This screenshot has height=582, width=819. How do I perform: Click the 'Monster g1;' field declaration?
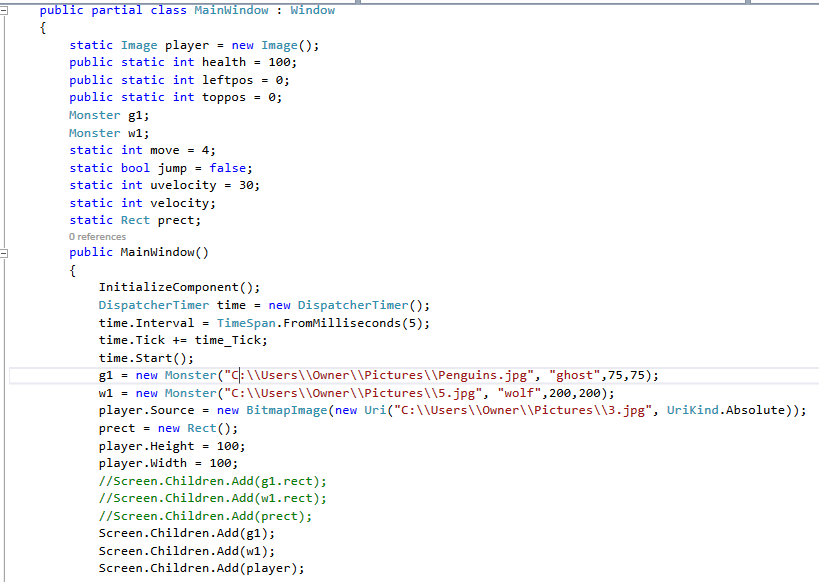[109, 115]
